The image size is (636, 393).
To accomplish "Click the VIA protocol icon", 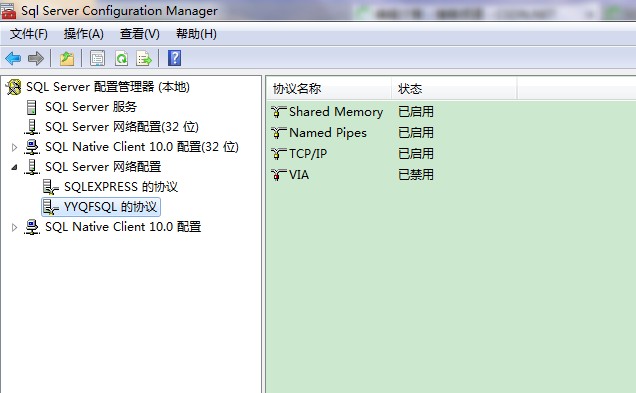I will [279, 174].
